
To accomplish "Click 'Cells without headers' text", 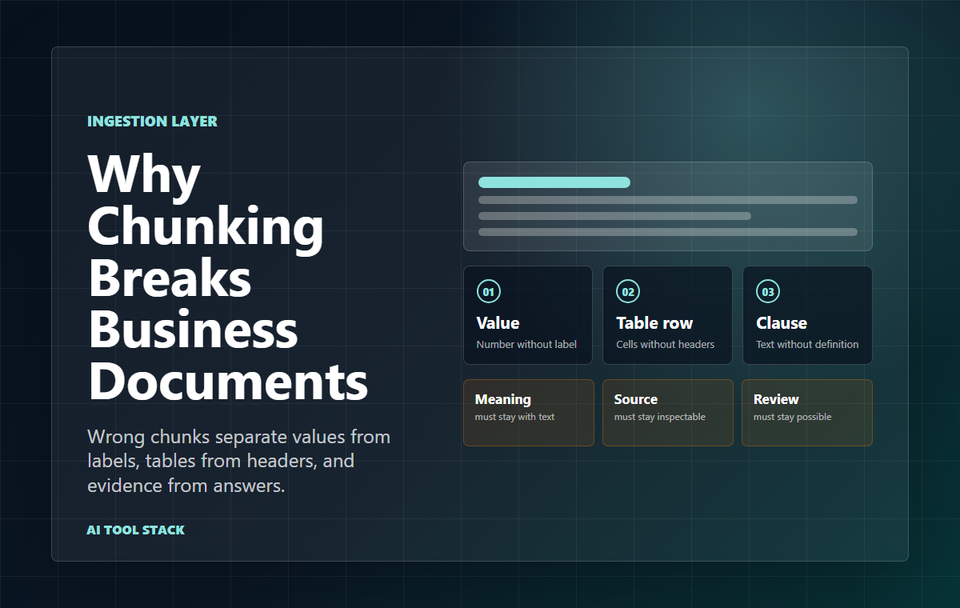I will 666,344.
